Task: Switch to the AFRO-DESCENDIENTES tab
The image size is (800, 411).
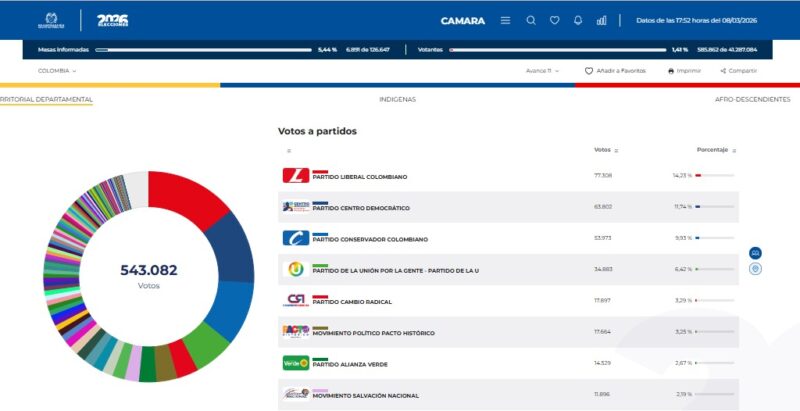Action: click(752, 100)
